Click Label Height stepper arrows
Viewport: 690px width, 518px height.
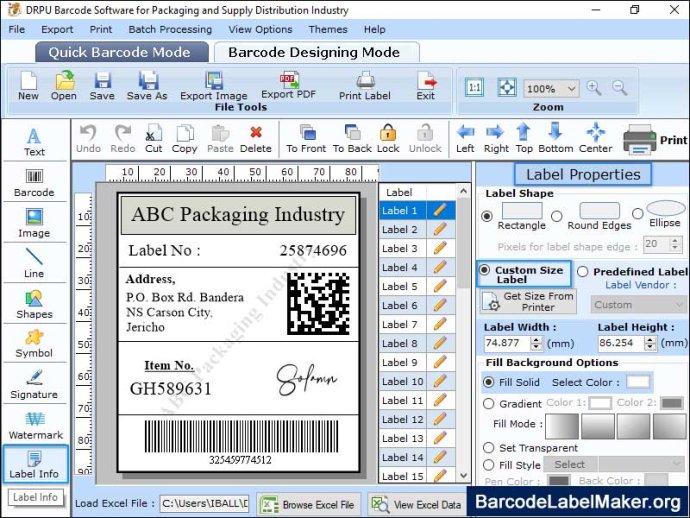coord(650,343)
